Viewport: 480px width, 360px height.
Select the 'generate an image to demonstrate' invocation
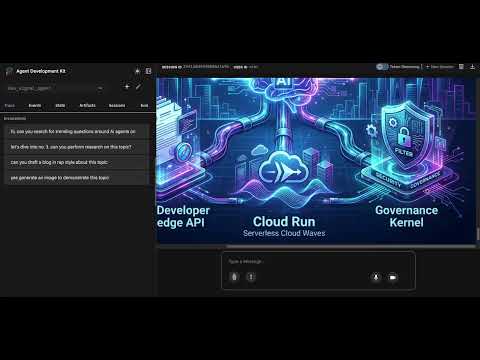76,178
